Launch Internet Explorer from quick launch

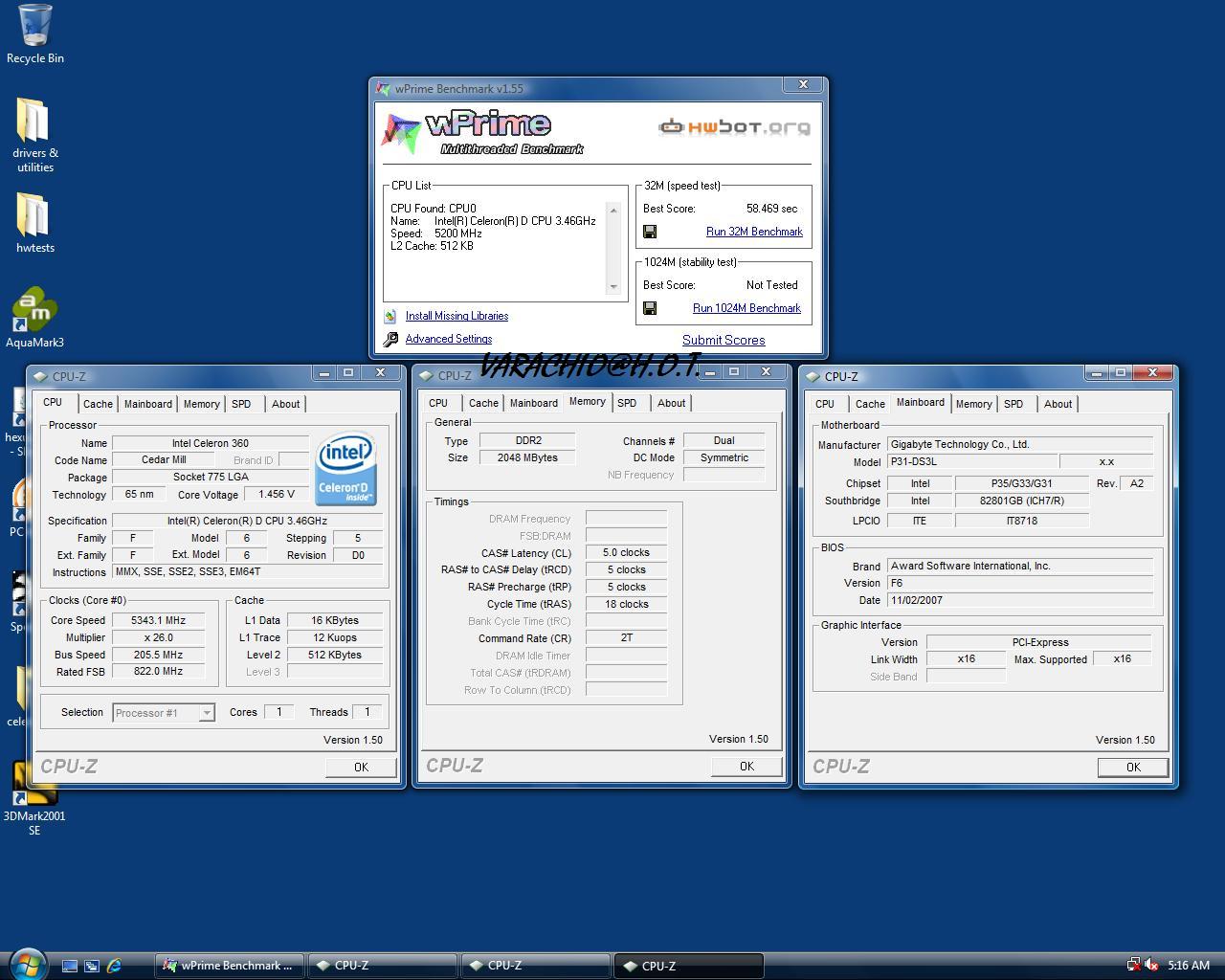115,966
